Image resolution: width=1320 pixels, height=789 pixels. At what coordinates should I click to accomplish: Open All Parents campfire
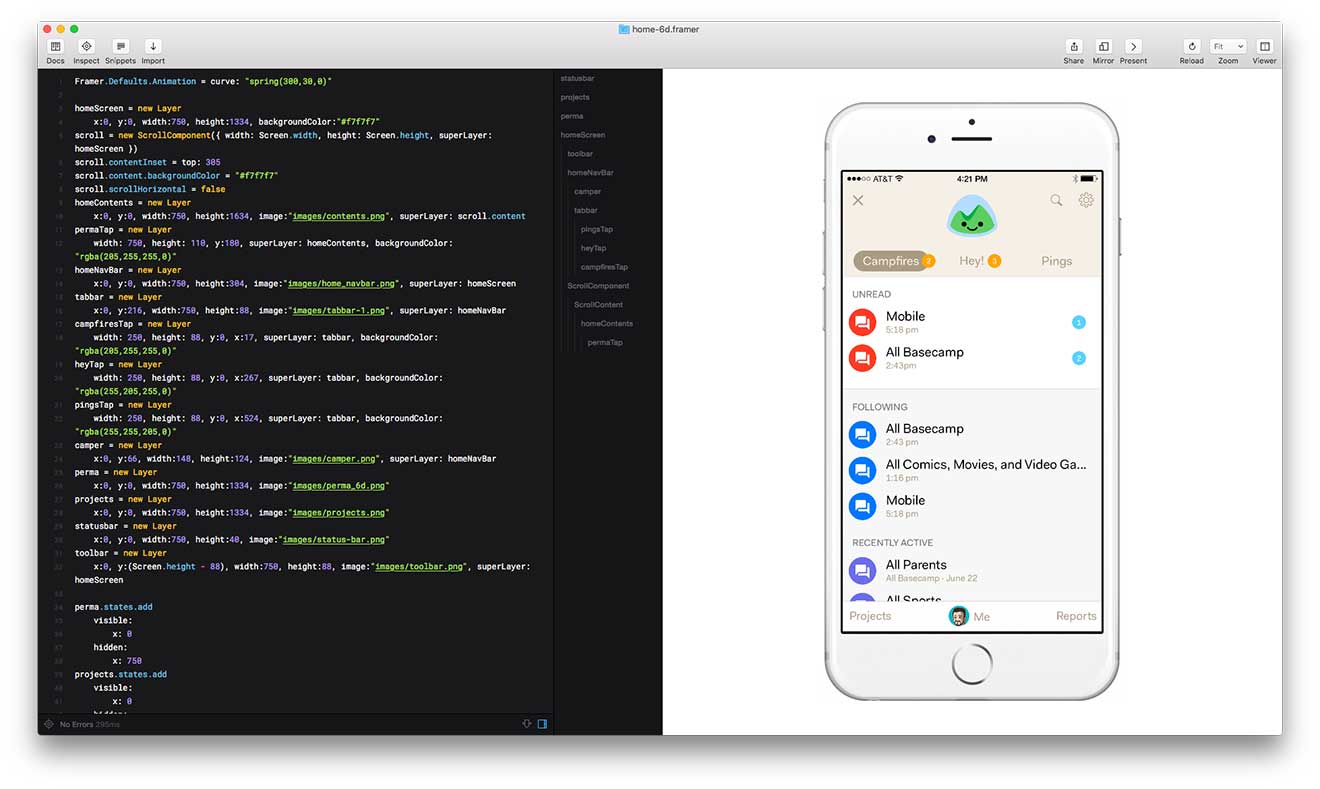(971, 571)
